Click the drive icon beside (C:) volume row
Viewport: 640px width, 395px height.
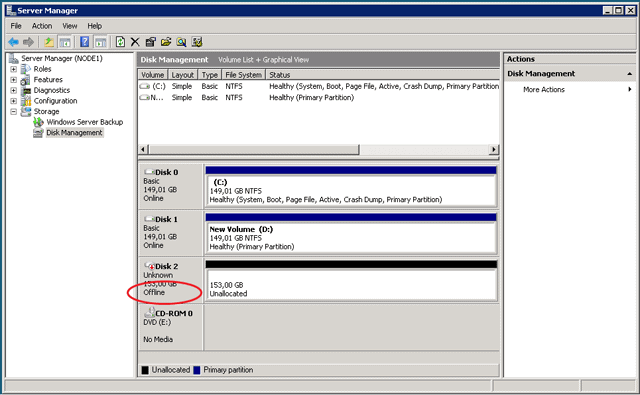tap(145, 87)
